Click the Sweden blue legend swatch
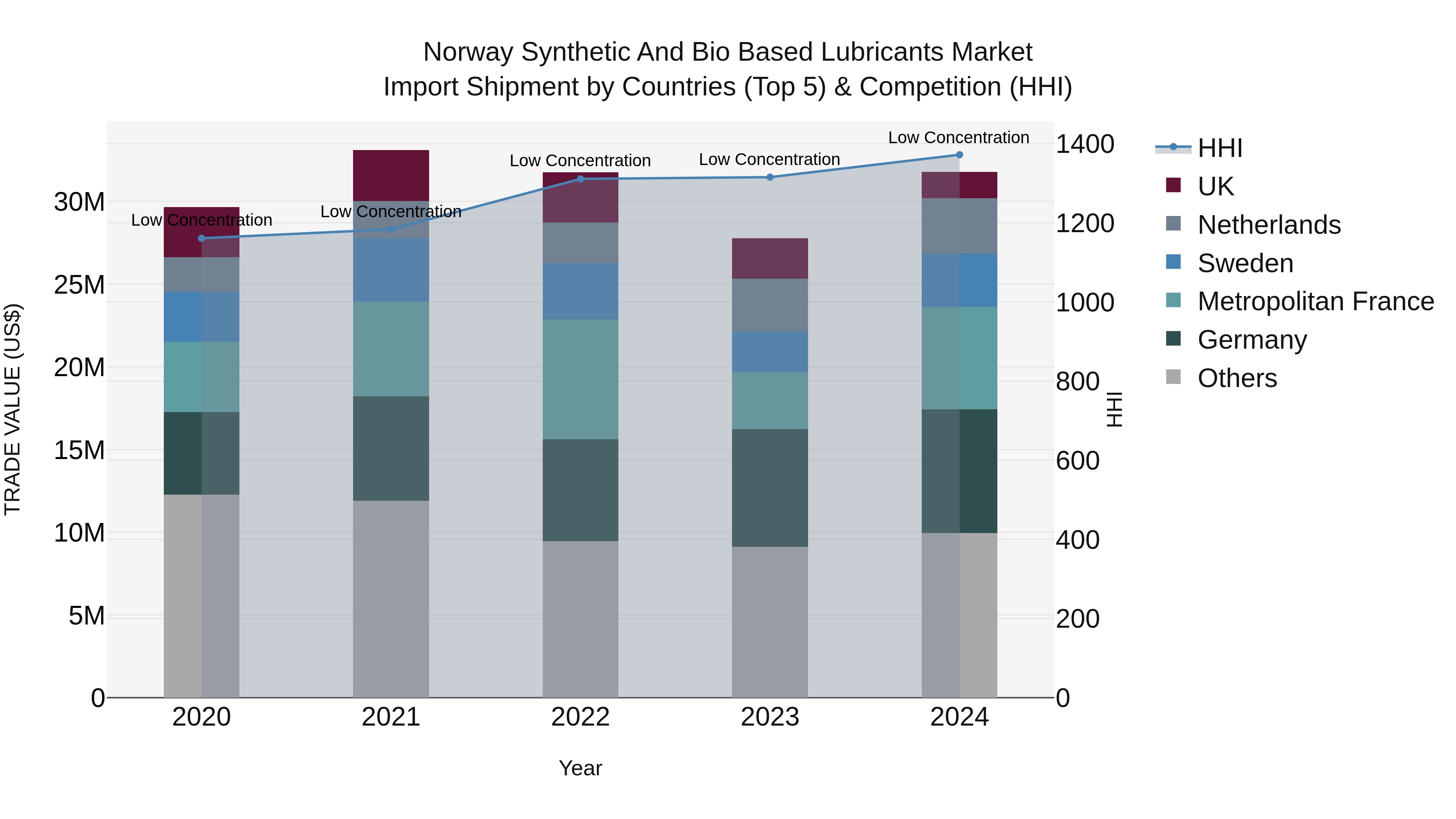The width and height of the screenshot is (1456, 819). [1173, 262]
